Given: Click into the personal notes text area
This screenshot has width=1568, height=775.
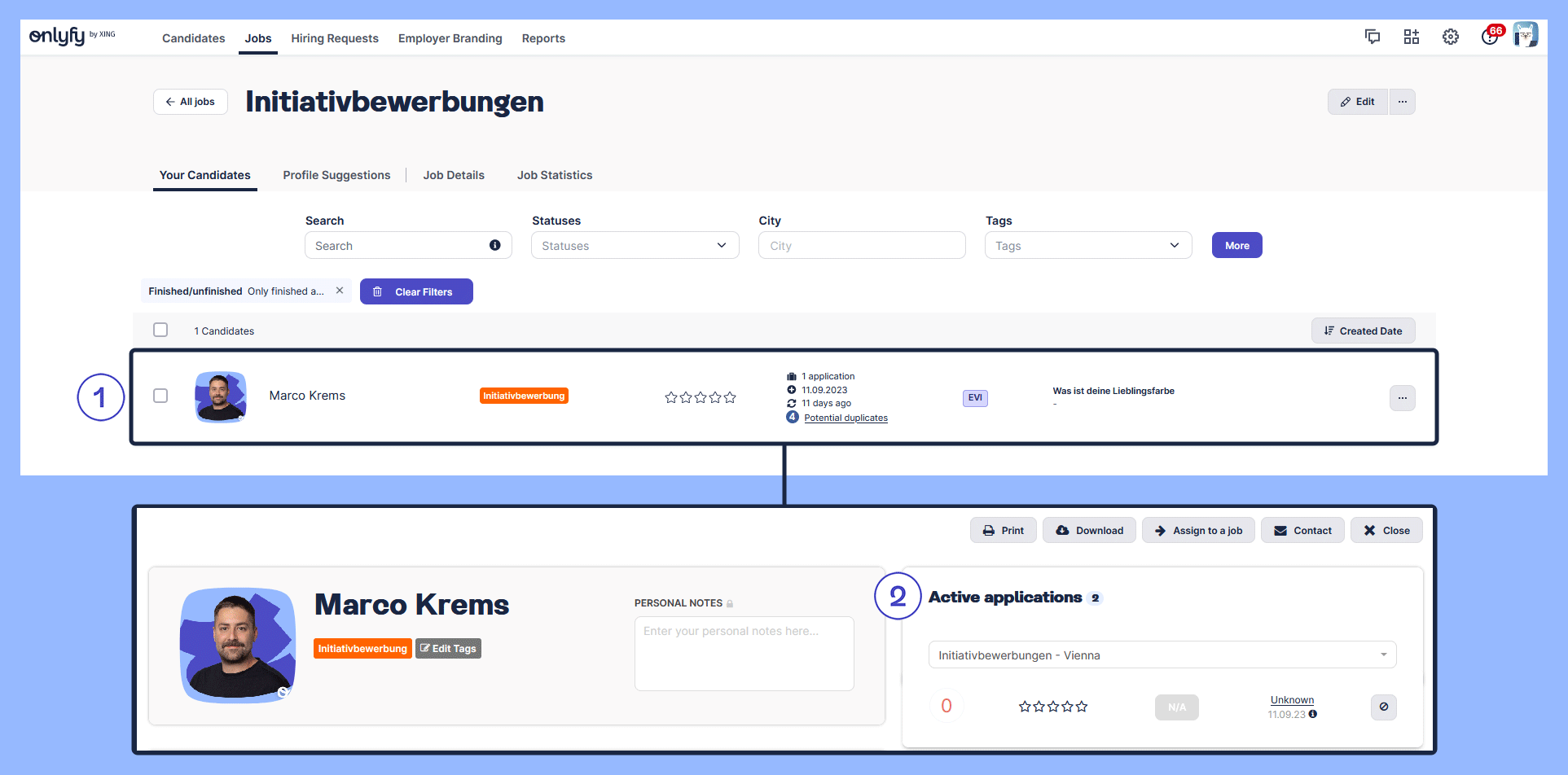Looking at the screenshot, I should coord(744,654).
